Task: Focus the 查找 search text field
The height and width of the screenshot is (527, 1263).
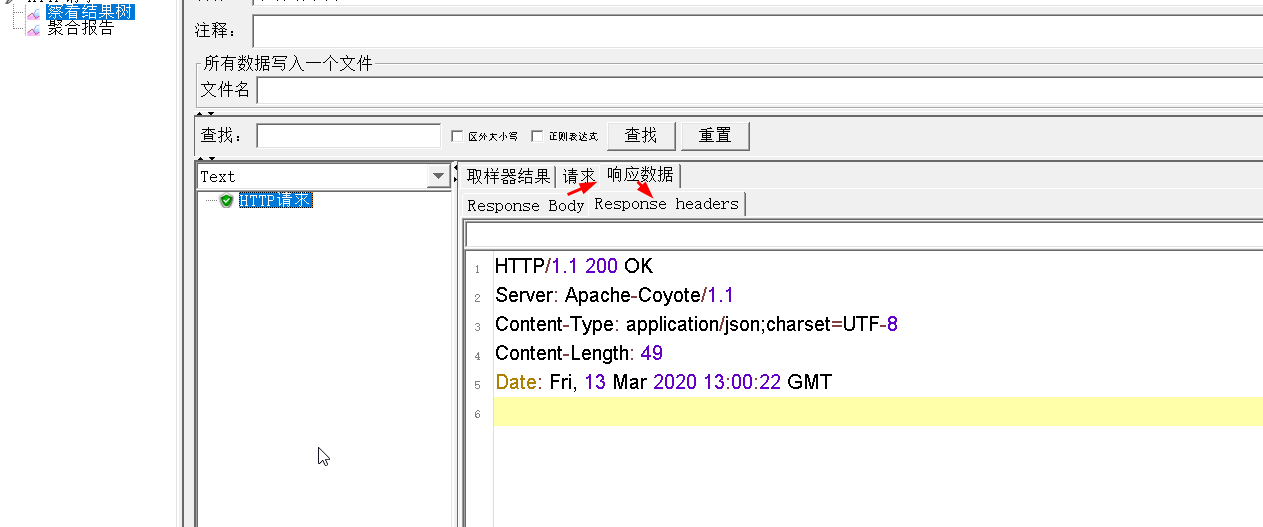Action: 348,136
